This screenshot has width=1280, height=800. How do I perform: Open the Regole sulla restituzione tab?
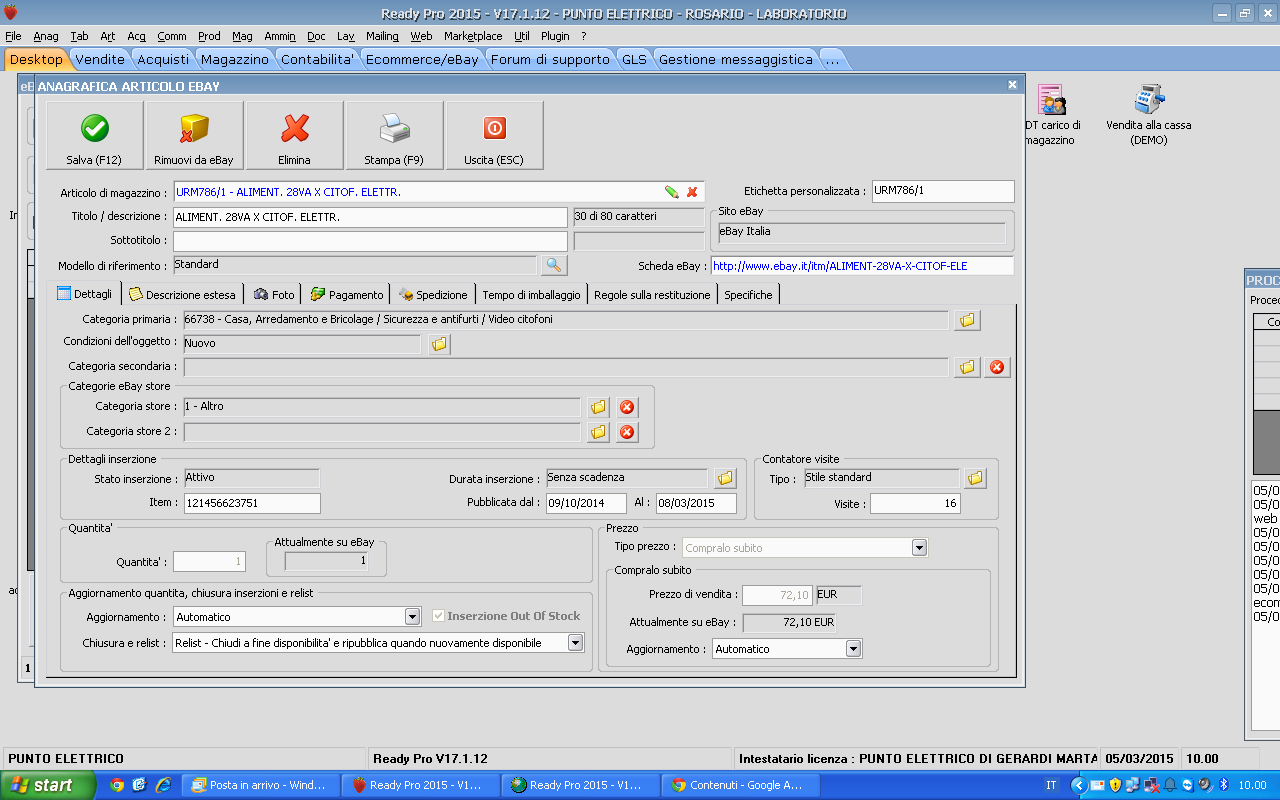pyautogui.click(x=652, y=294)
